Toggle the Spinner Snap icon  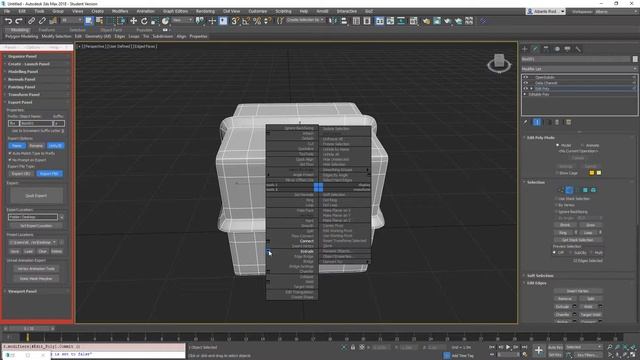pos(267,21)
